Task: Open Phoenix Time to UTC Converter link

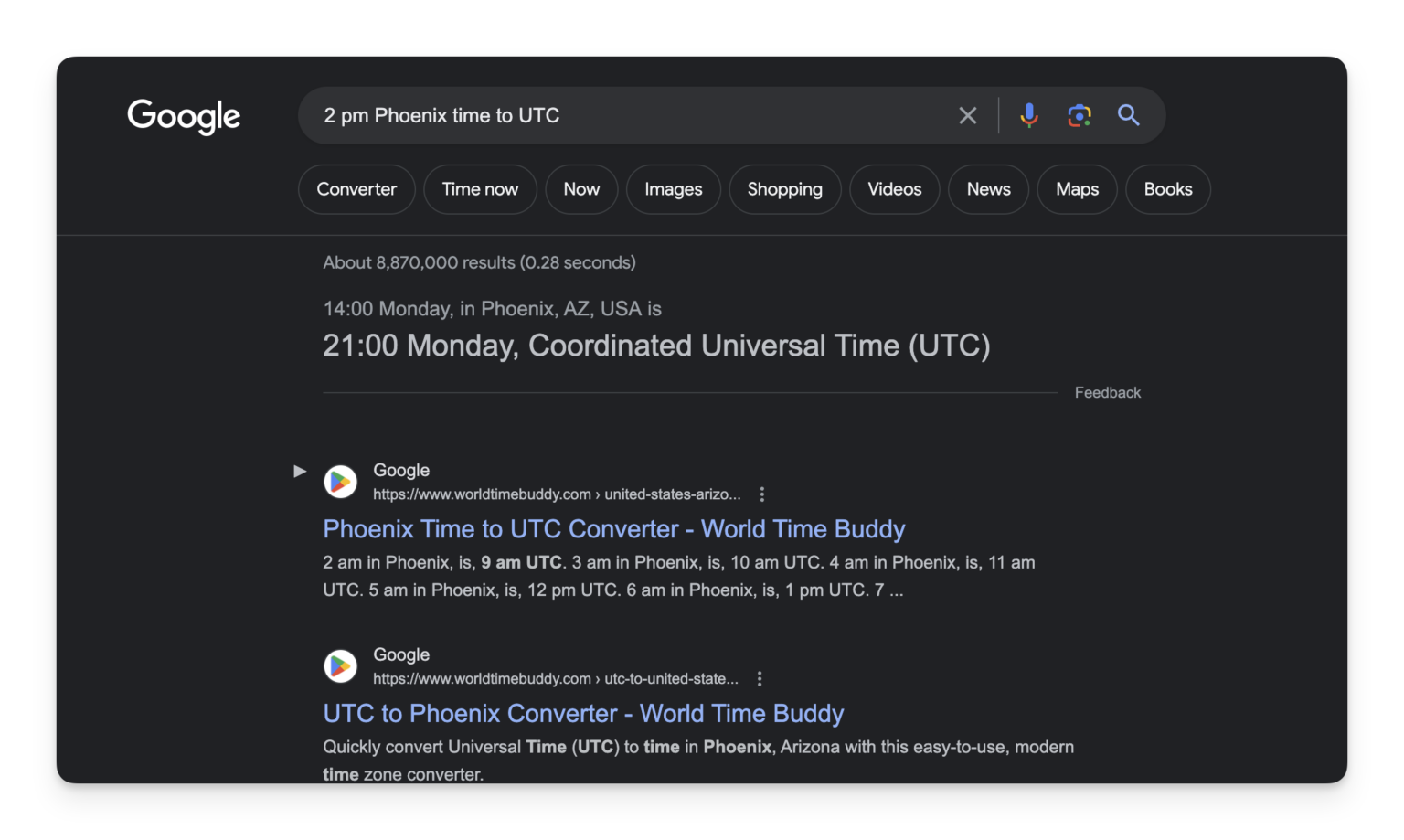Action: coord(613,528)
